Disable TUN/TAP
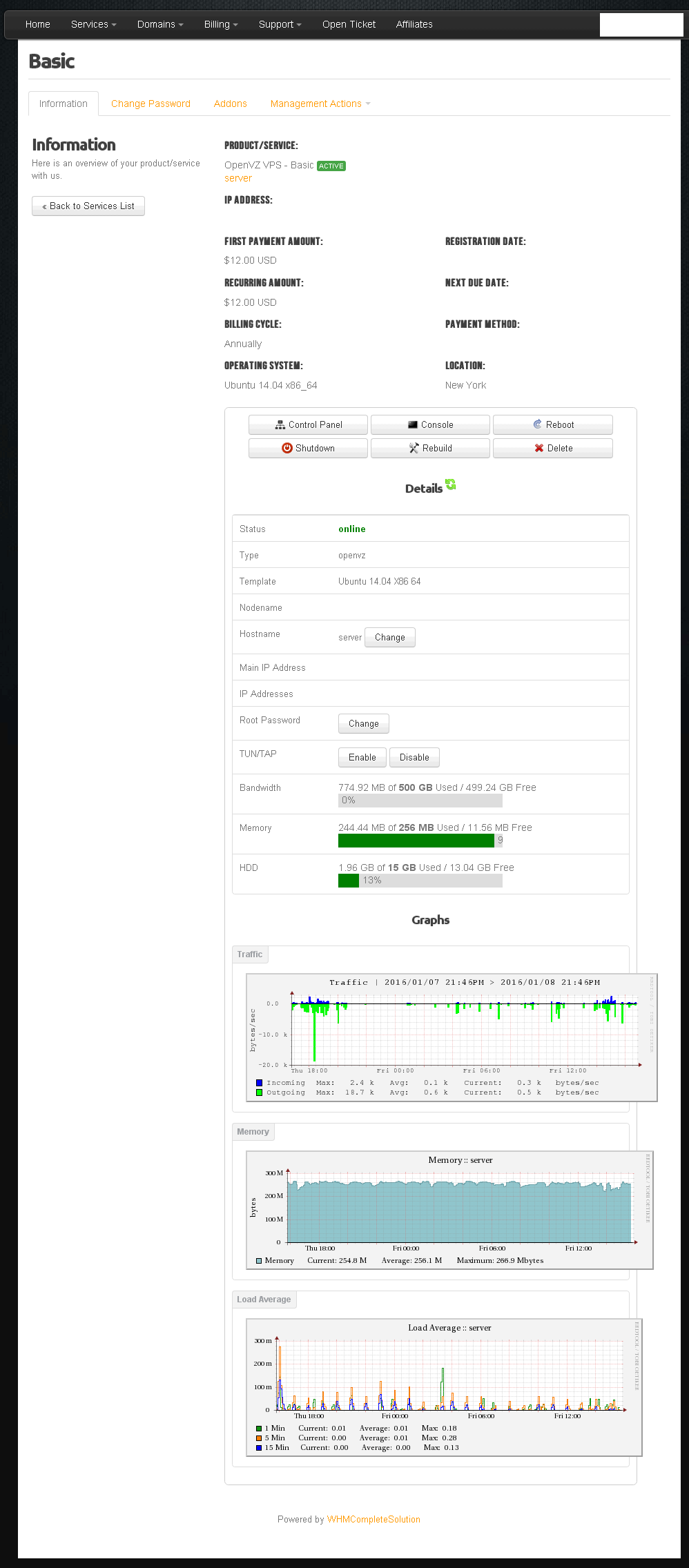 pyautogui.click(x=414, y=758)
